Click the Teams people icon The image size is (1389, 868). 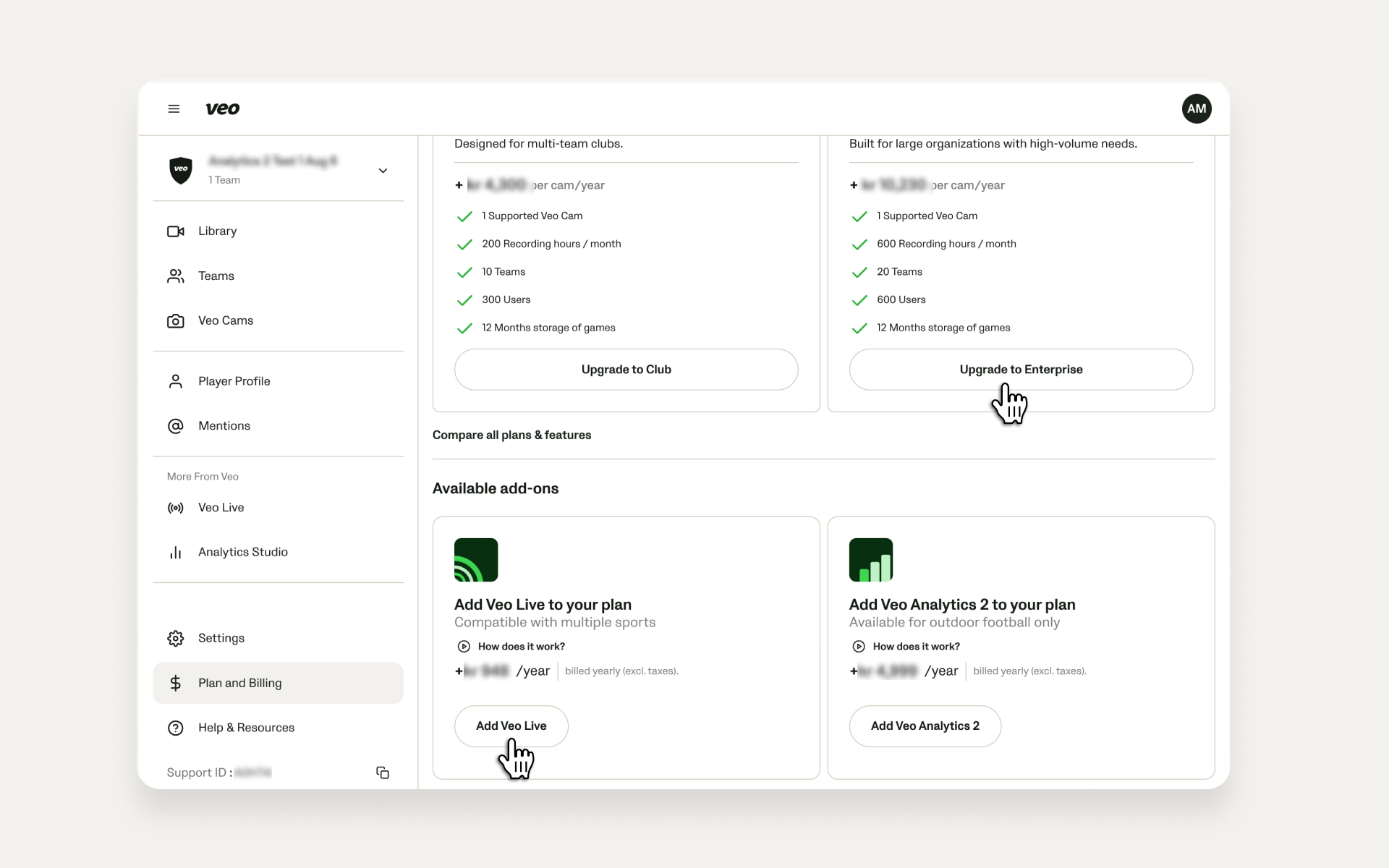[176, 276]
